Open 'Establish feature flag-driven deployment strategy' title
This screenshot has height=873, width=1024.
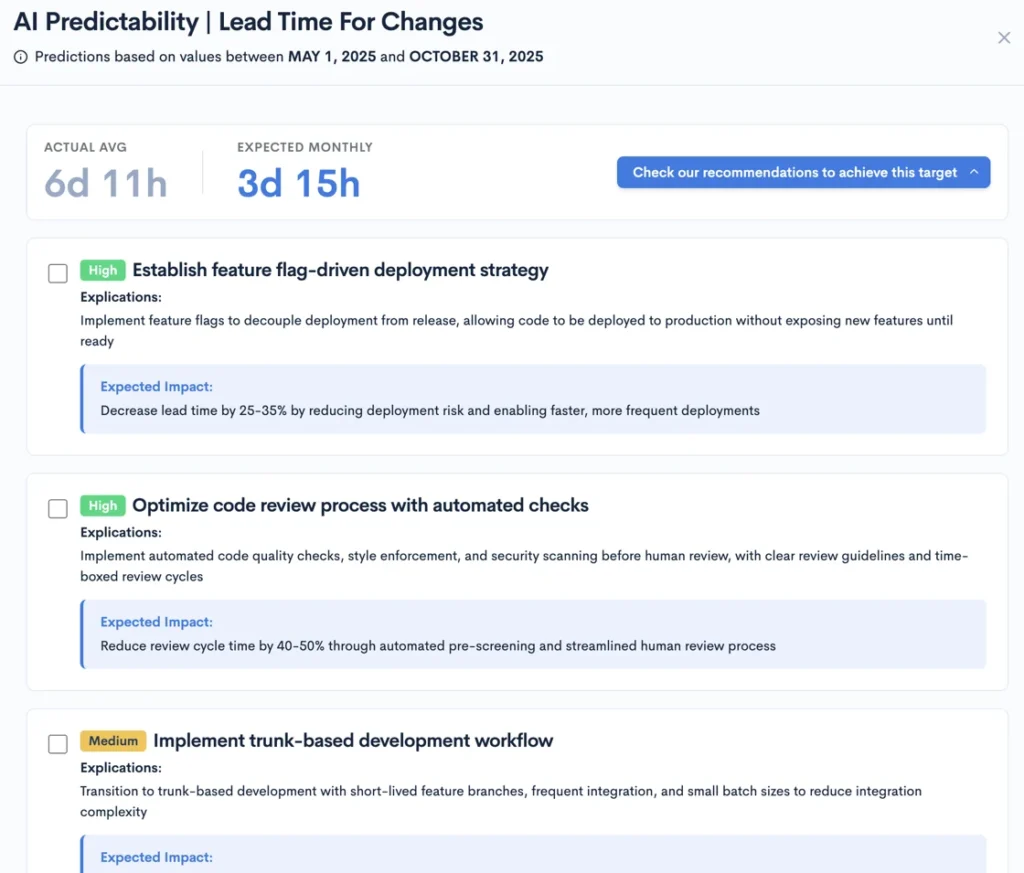[340, 270]
